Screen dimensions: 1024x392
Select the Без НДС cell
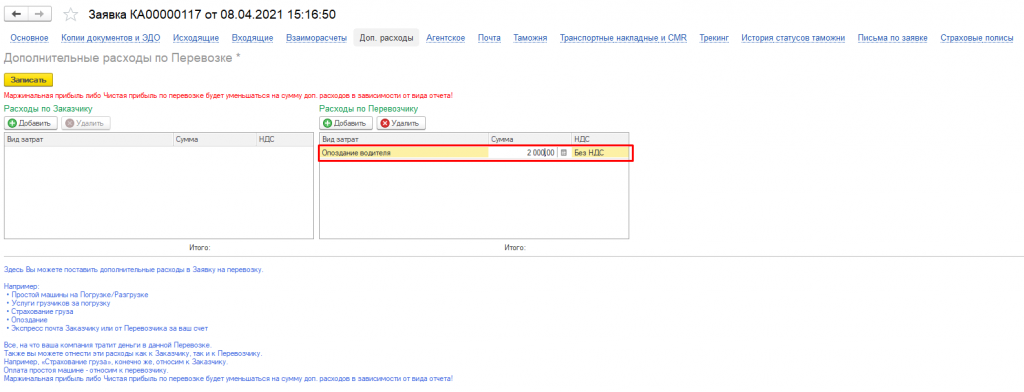coord(600,153)
